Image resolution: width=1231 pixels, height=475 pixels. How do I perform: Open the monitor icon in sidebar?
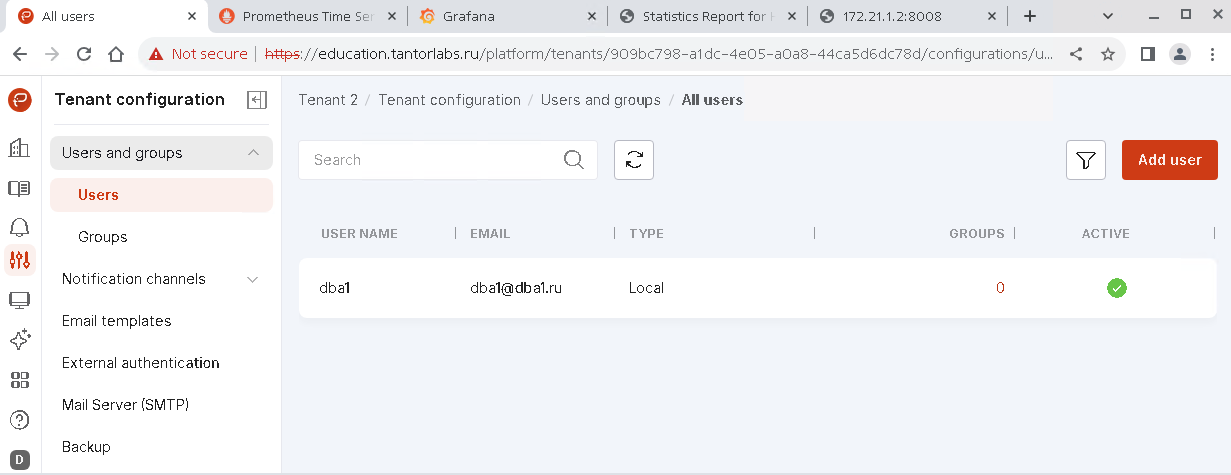click(19, 300)
